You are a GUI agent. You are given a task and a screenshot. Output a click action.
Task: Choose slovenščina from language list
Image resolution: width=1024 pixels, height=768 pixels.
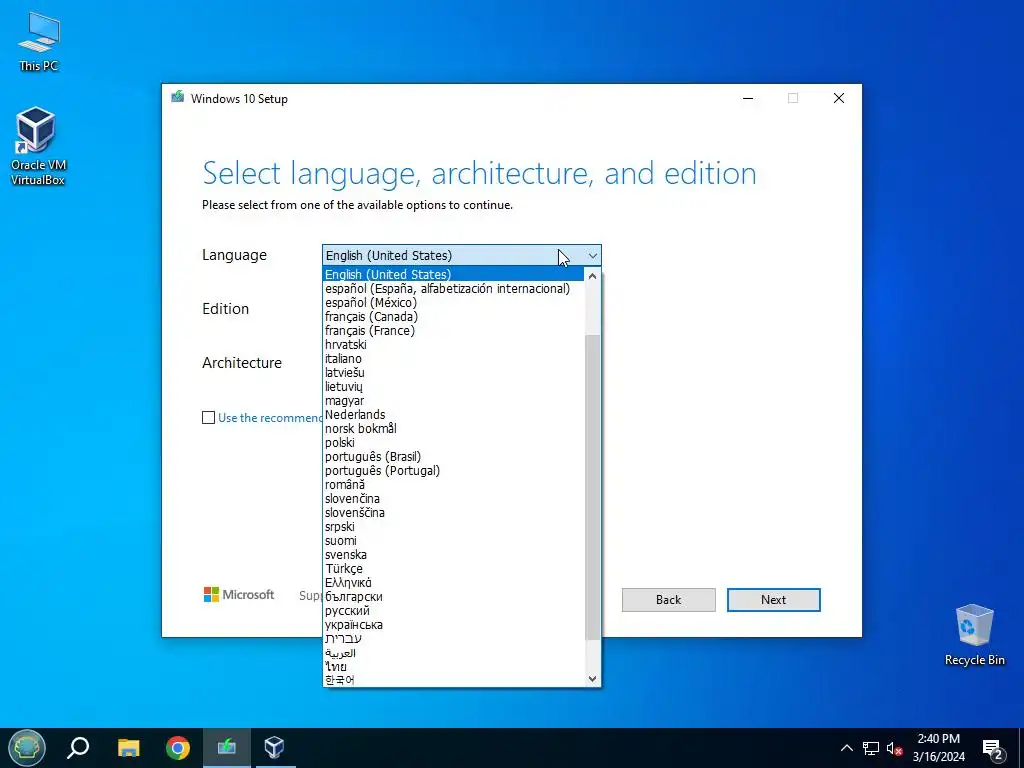pos(454,513)
